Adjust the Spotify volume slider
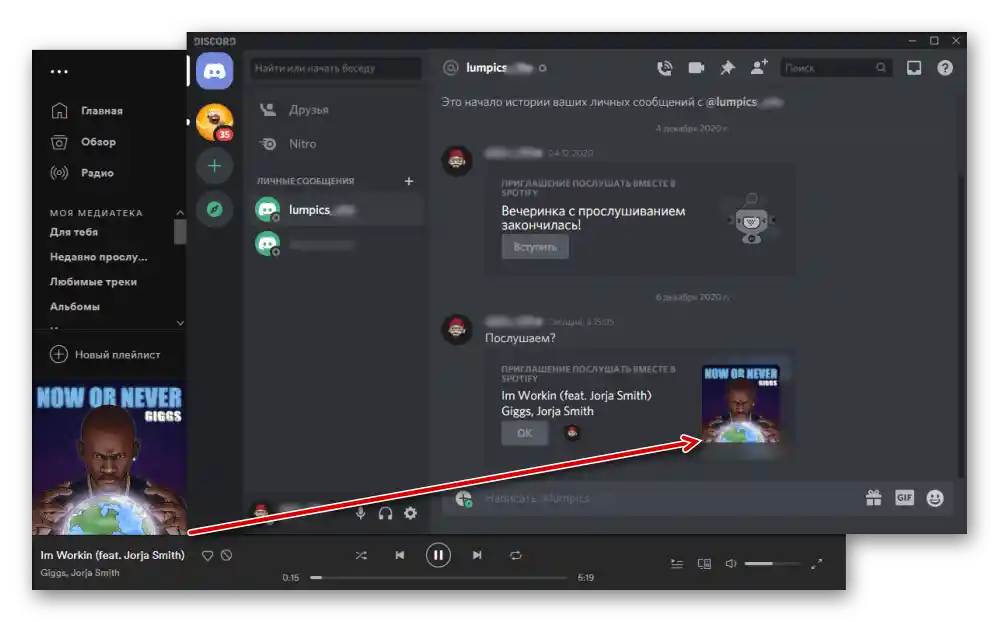The width and height of the screenshot is (999, 622). [772, 563]
